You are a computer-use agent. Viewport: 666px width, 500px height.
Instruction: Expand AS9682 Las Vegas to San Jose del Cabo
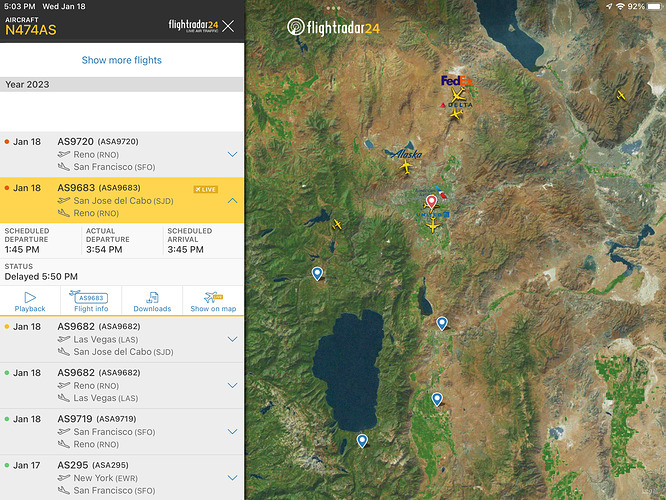(232, 339)
